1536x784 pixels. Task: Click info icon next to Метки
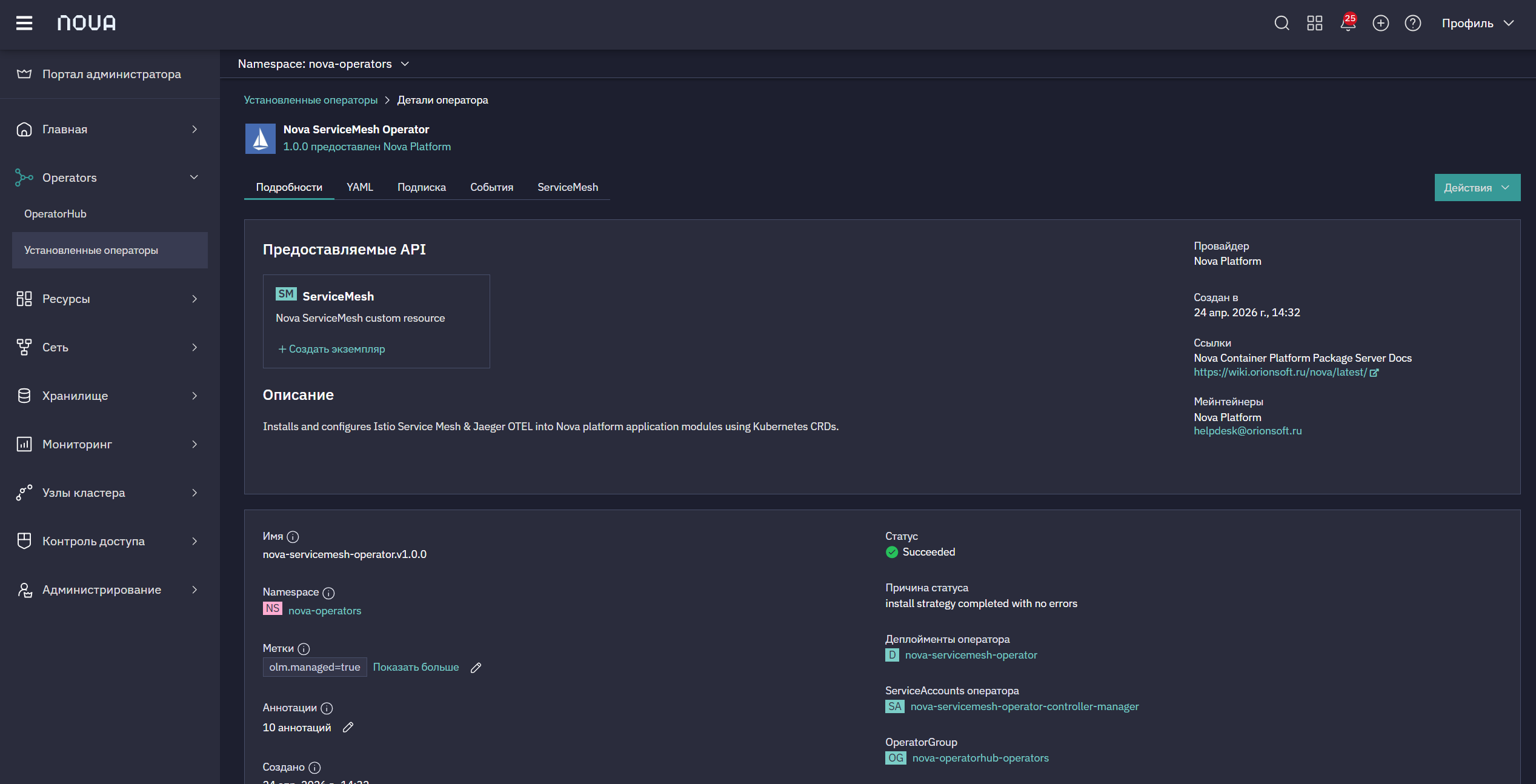[x=304, y=649]
